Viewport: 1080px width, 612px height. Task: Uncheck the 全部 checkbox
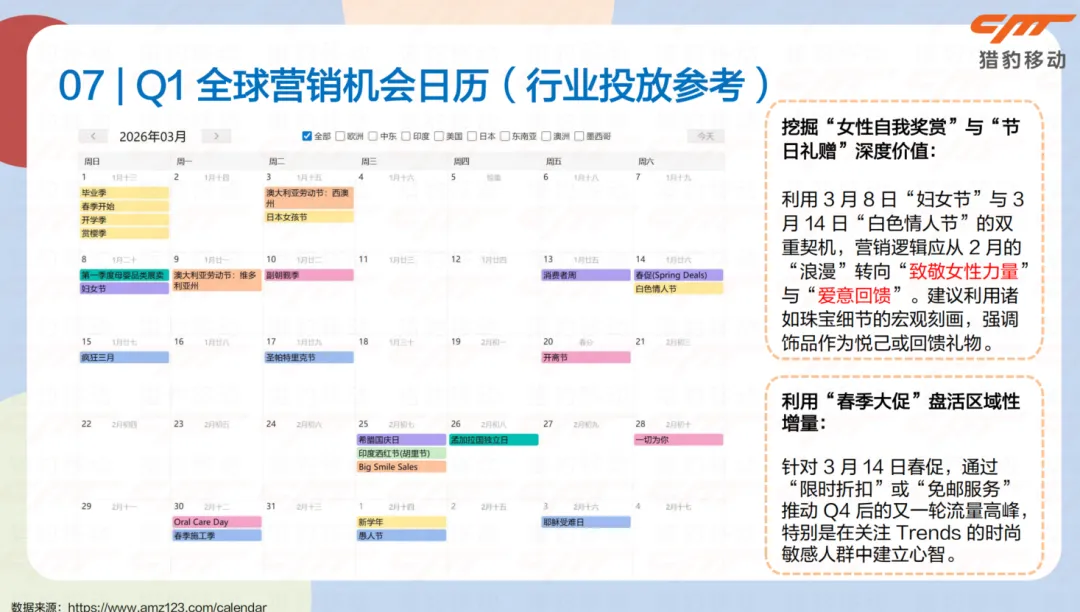[x=307, y=136]
